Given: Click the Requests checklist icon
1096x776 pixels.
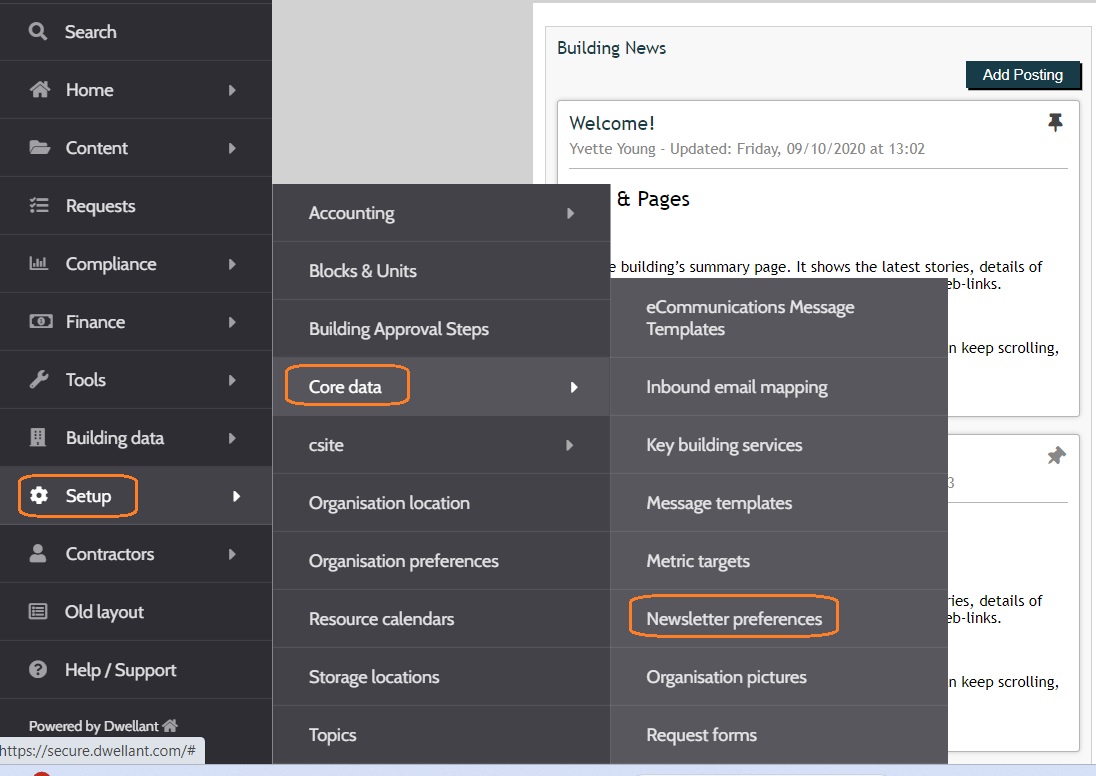Looking at the screenshot, I should [x=38, y=206].
